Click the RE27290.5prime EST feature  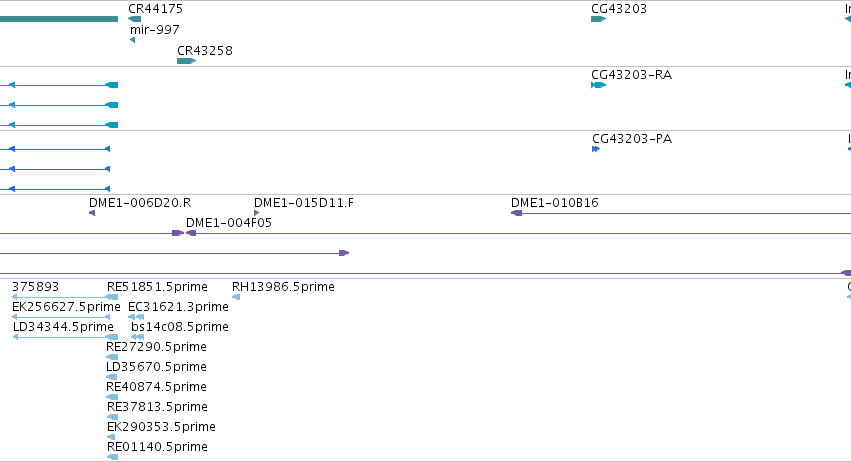pyautogui.click(x=112, y=357)
